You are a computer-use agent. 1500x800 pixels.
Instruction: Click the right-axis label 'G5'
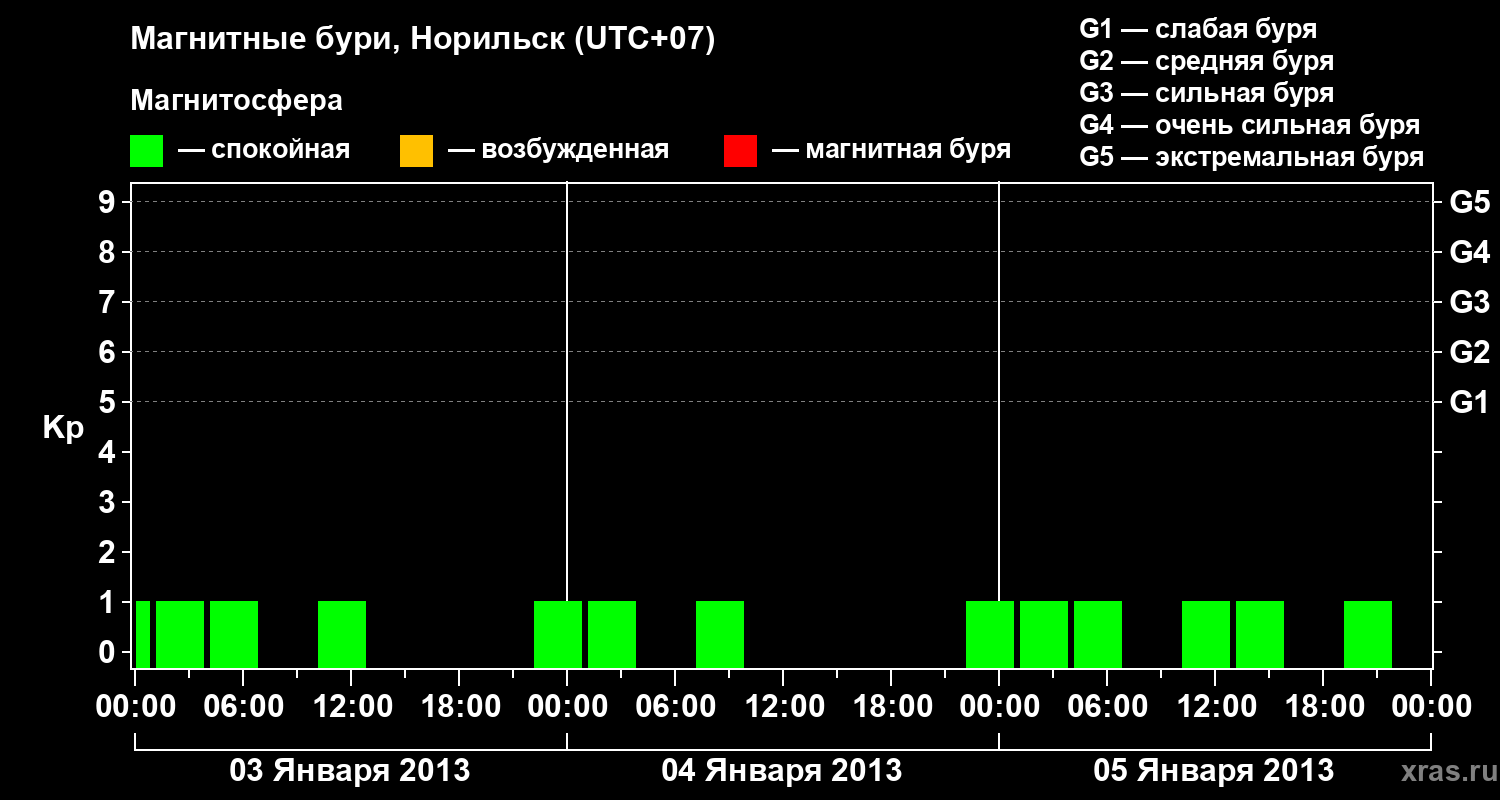pos(1470,203)
